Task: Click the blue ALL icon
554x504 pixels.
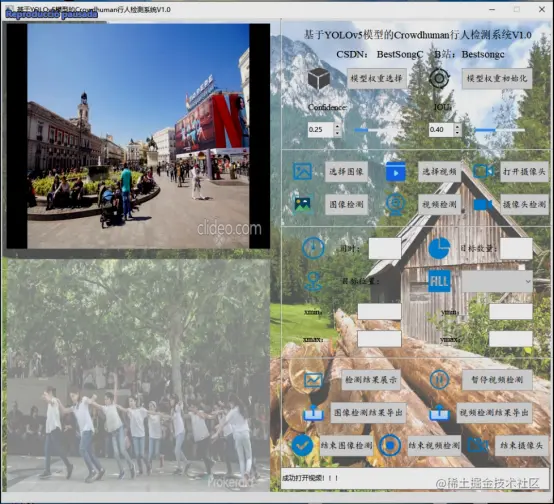Action: (439, 281)
